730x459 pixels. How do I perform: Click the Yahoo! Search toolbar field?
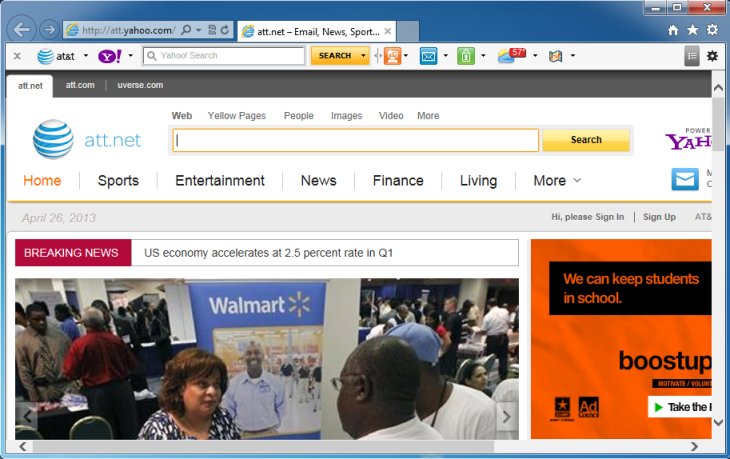tap(224, 56)
